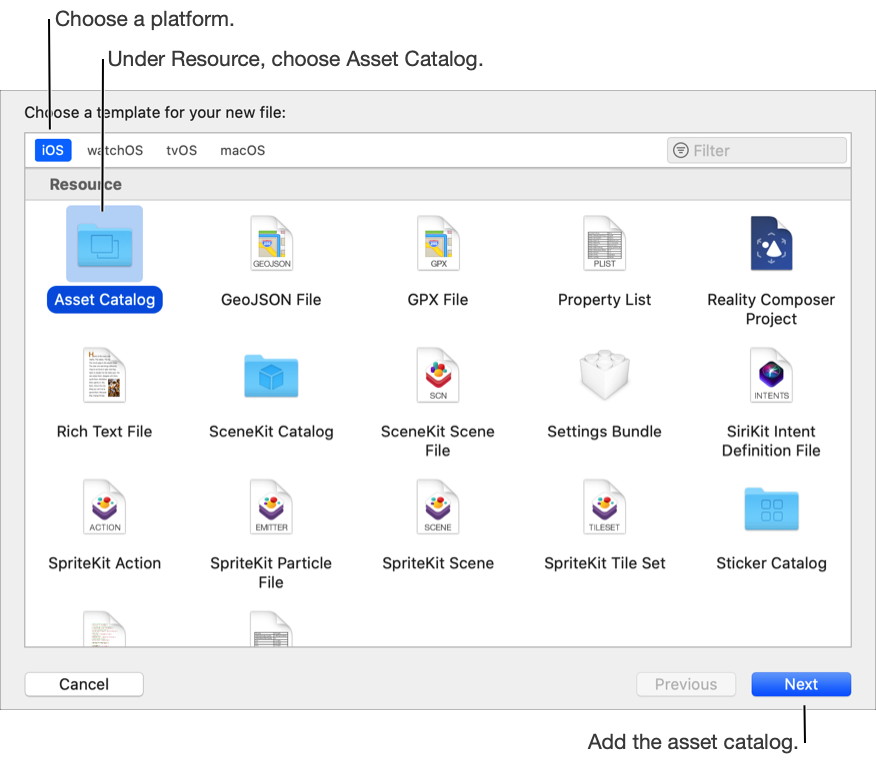Click the SceneKit Catalog label
The image size is (876, 760).
pos(271,431)
